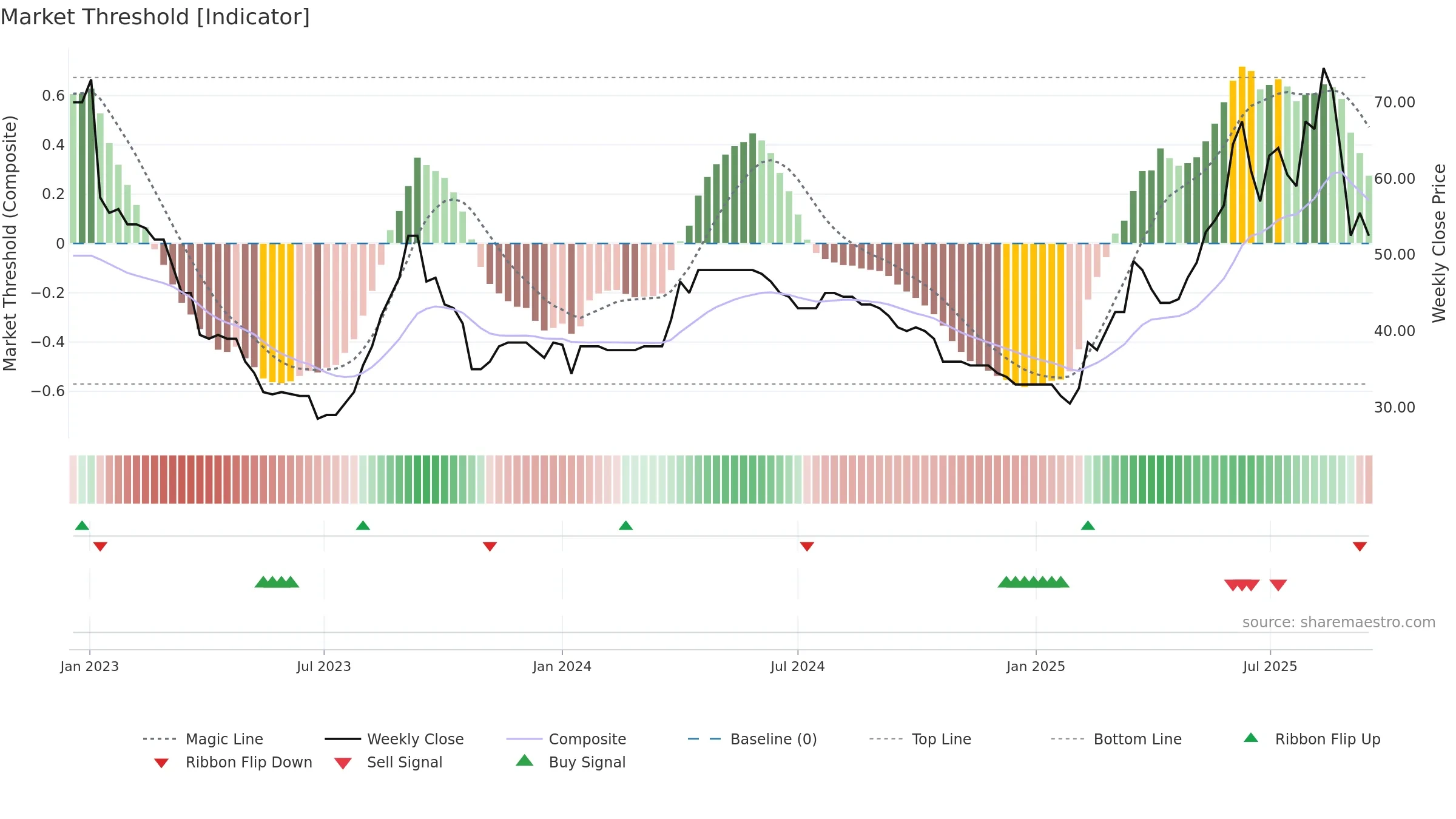Click the '70.00' price axis tick

click(1395, 102)
